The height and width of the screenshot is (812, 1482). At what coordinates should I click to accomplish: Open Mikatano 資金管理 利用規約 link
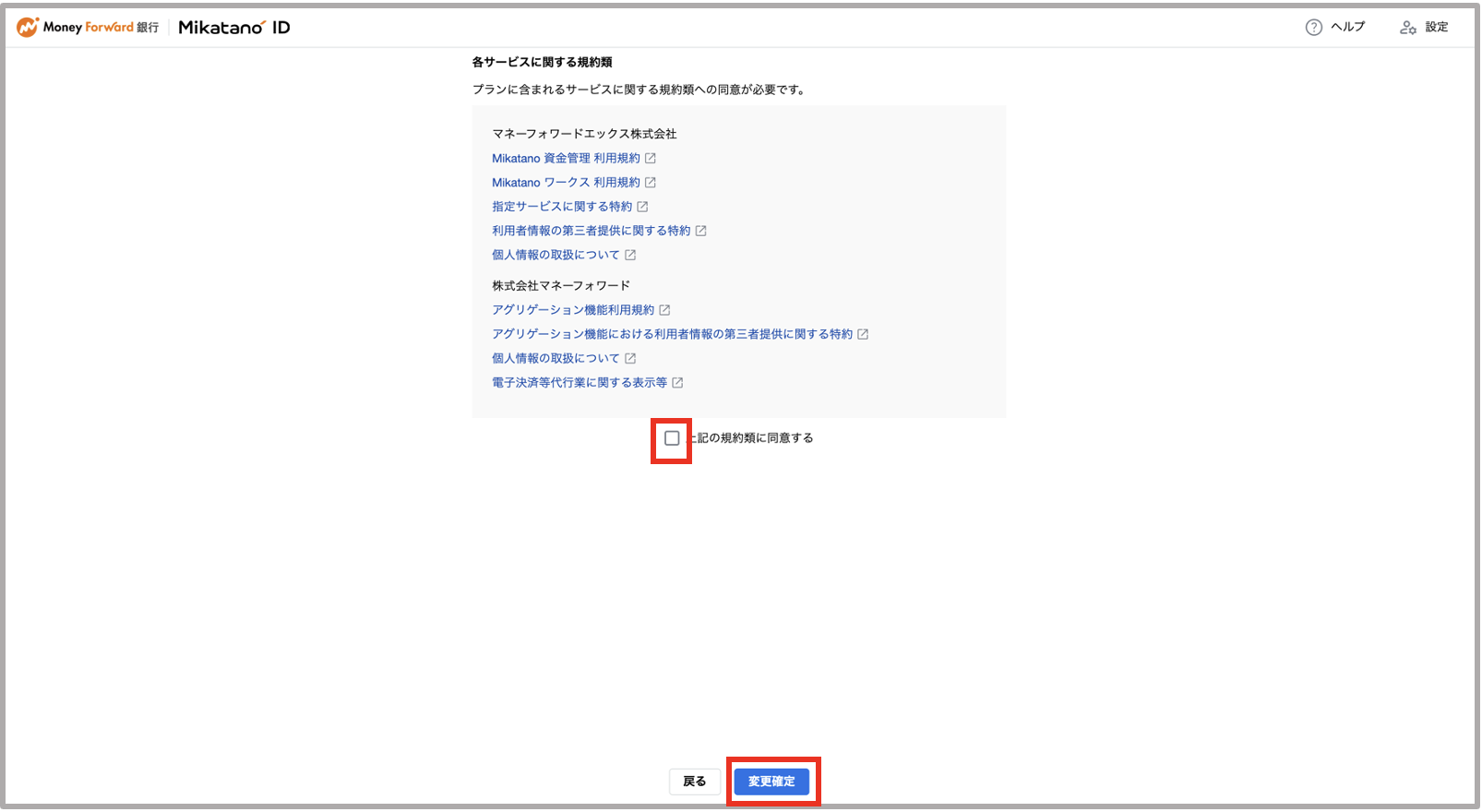click(566, 159)
